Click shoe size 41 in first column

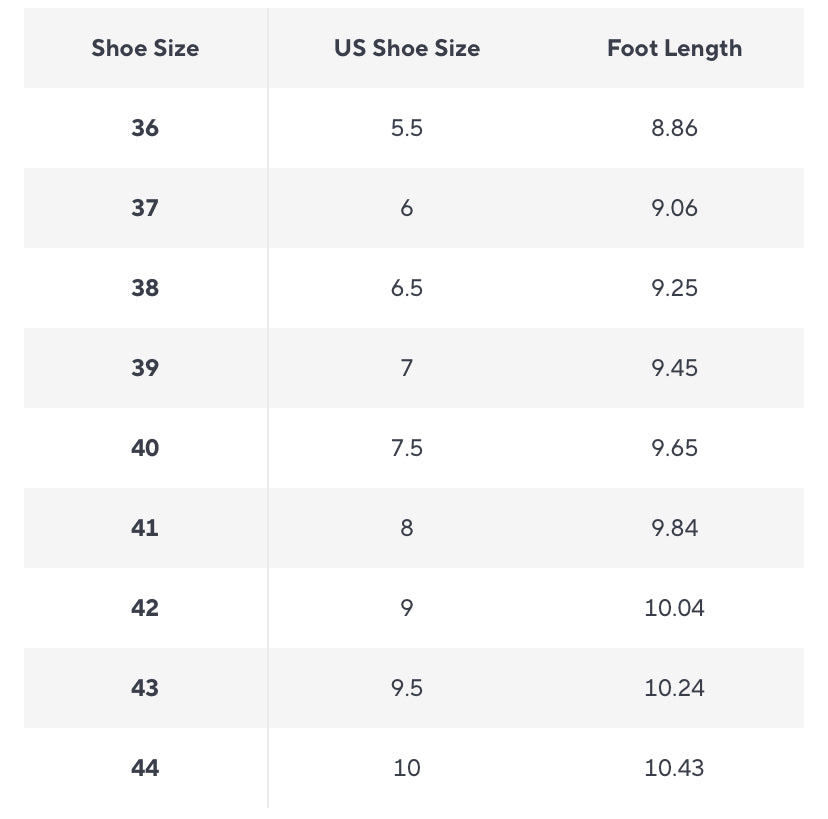(145, 528)
